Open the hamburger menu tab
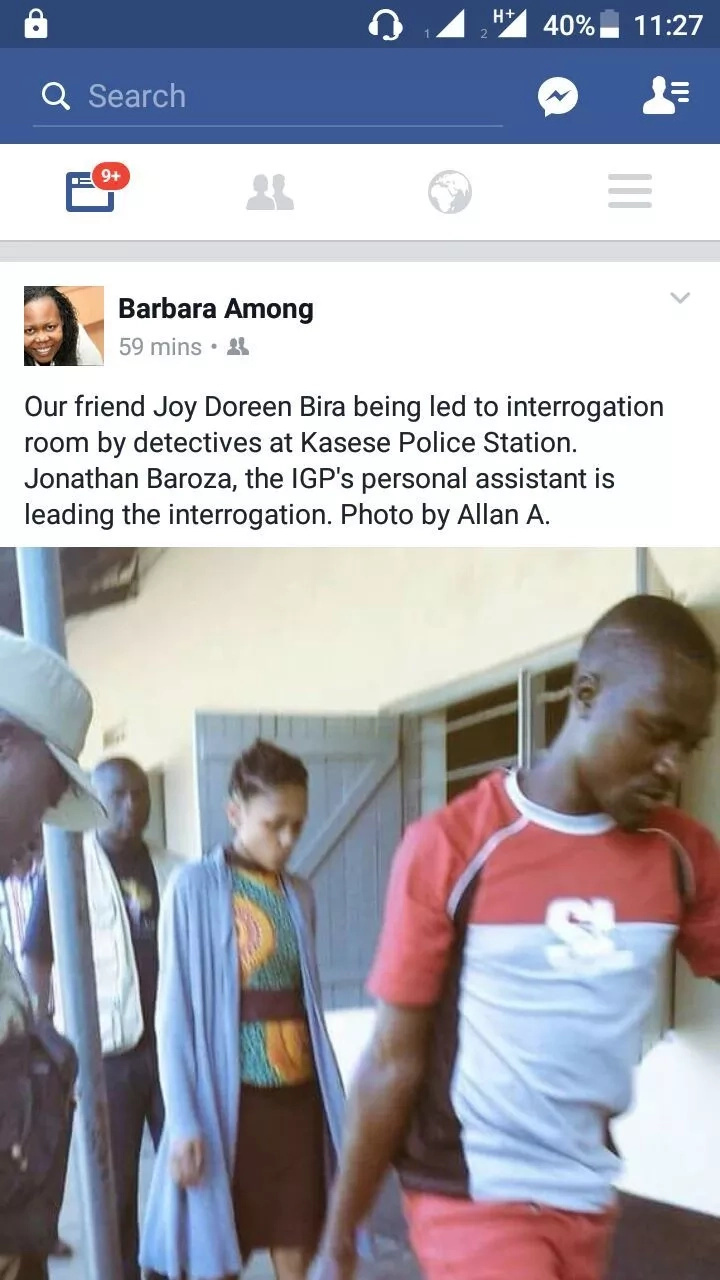Screen dimensions: 720x1280 point(630,191)
